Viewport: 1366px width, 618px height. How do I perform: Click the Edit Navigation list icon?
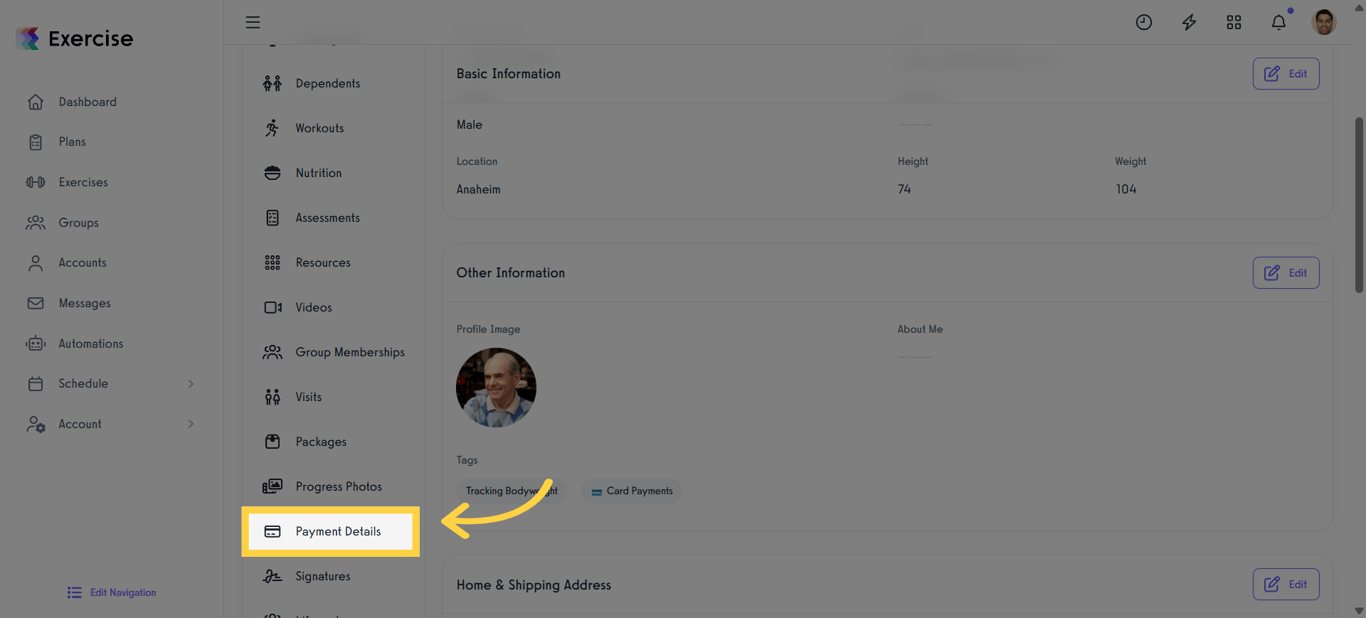[74, 593]
